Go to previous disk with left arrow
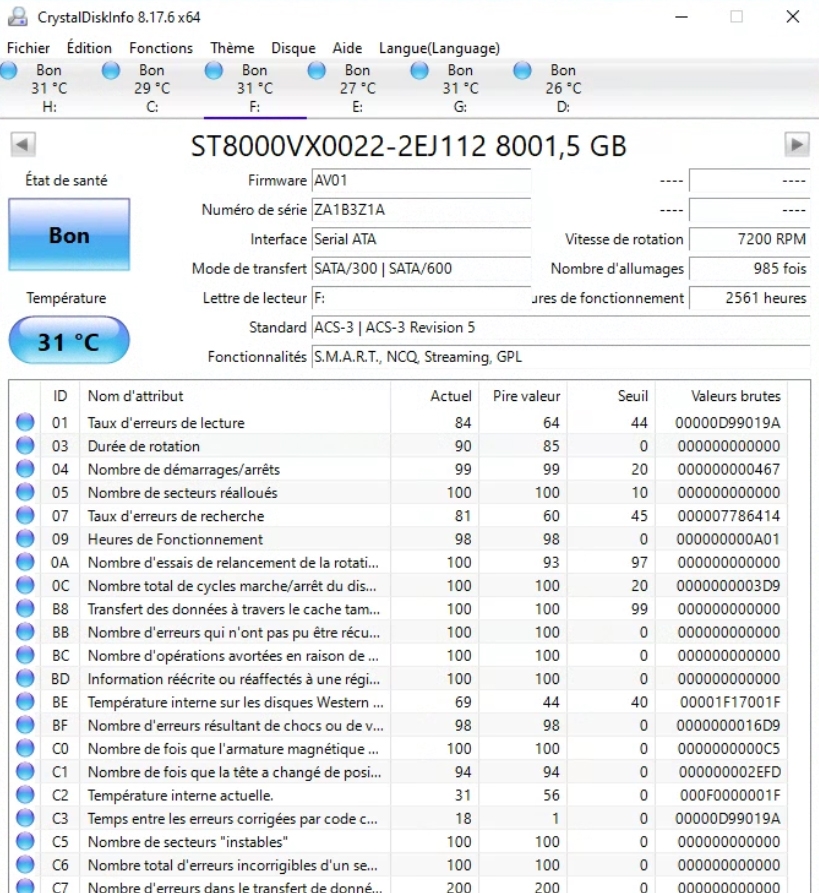 click(23, 144)
